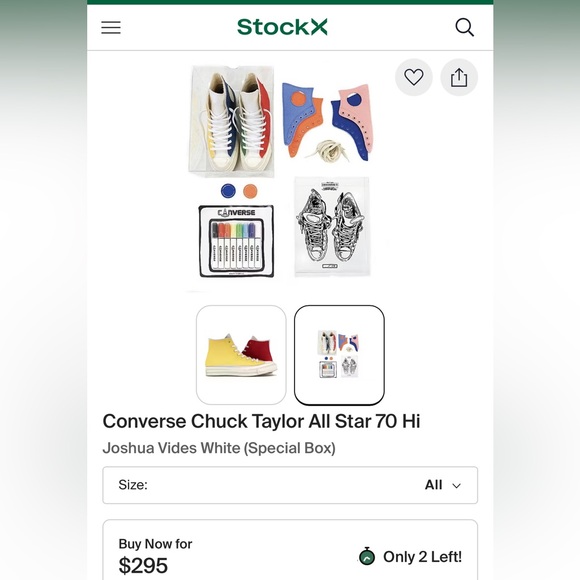Open the hamburger navigation menu
The image size is (580, 580).
coord(111,27)
